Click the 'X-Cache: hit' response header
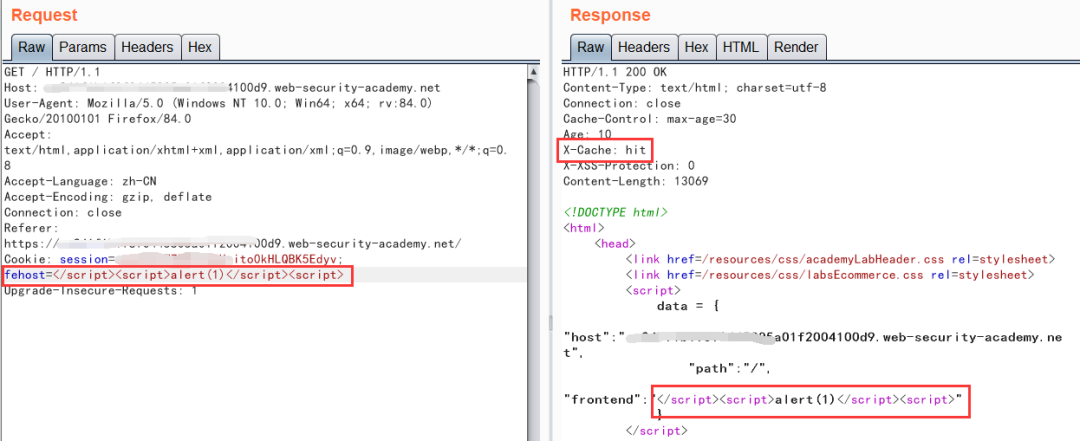1080x441 pixels. click(x=604, y=150)
